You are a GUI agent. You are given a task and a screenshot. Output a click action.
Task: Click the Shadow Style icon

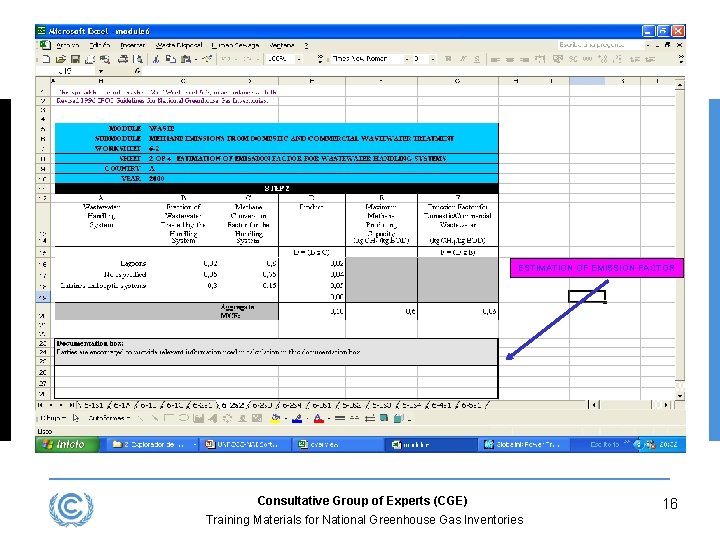384,418
